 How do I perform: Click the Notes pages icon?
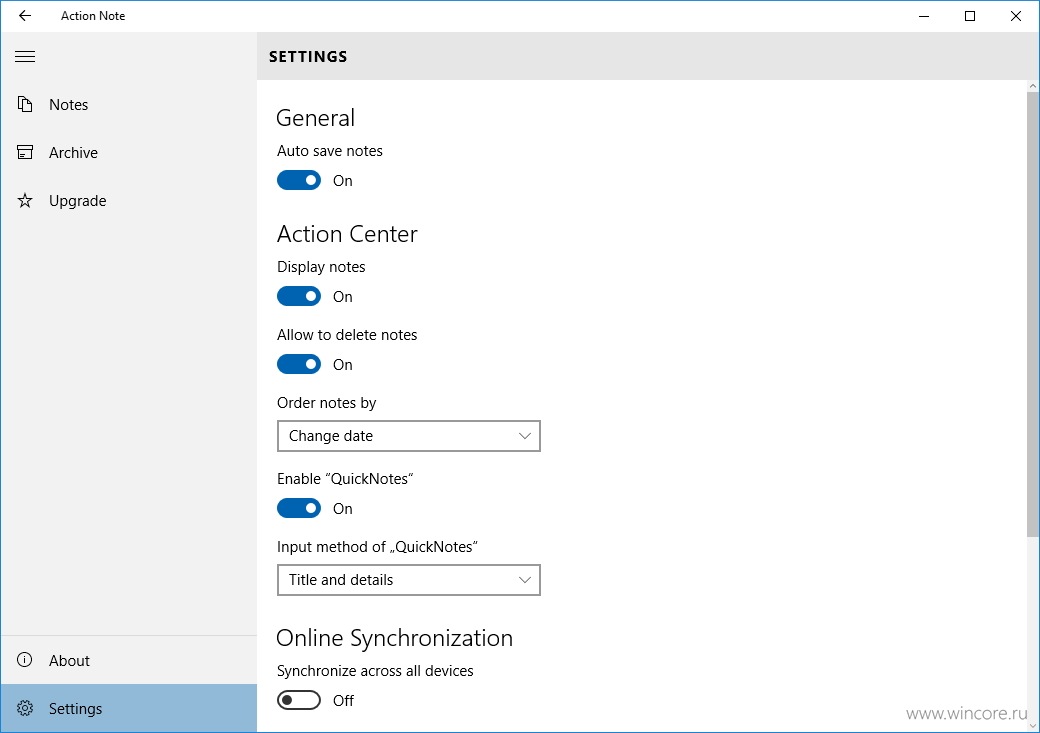25,104
